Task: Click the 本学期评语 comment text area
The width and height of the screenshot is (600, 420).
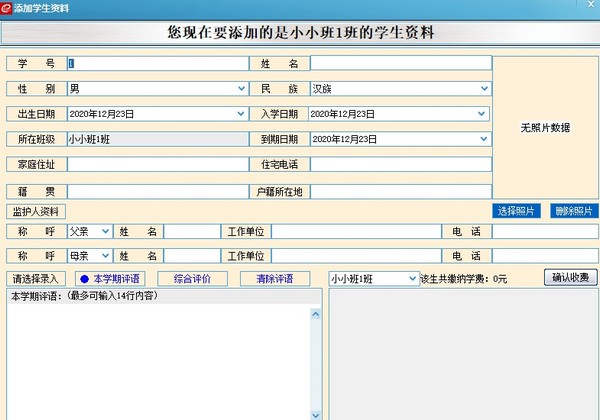Action: click(158, 360)
